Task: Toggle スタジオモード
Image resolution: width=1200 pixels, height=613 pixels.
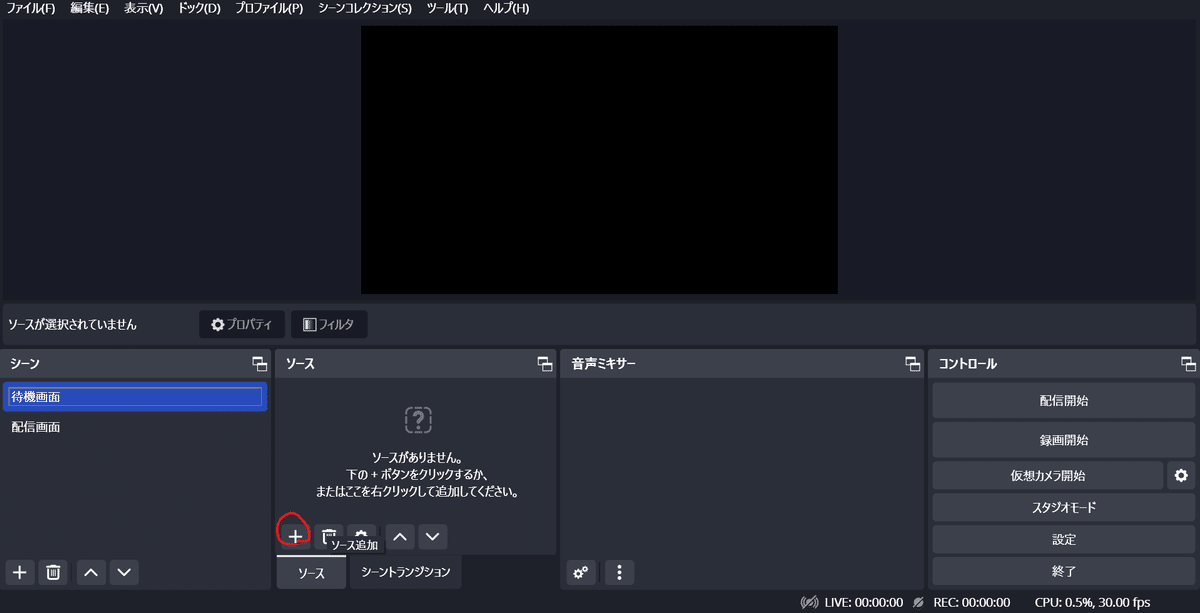Action: coord(1064,507)
